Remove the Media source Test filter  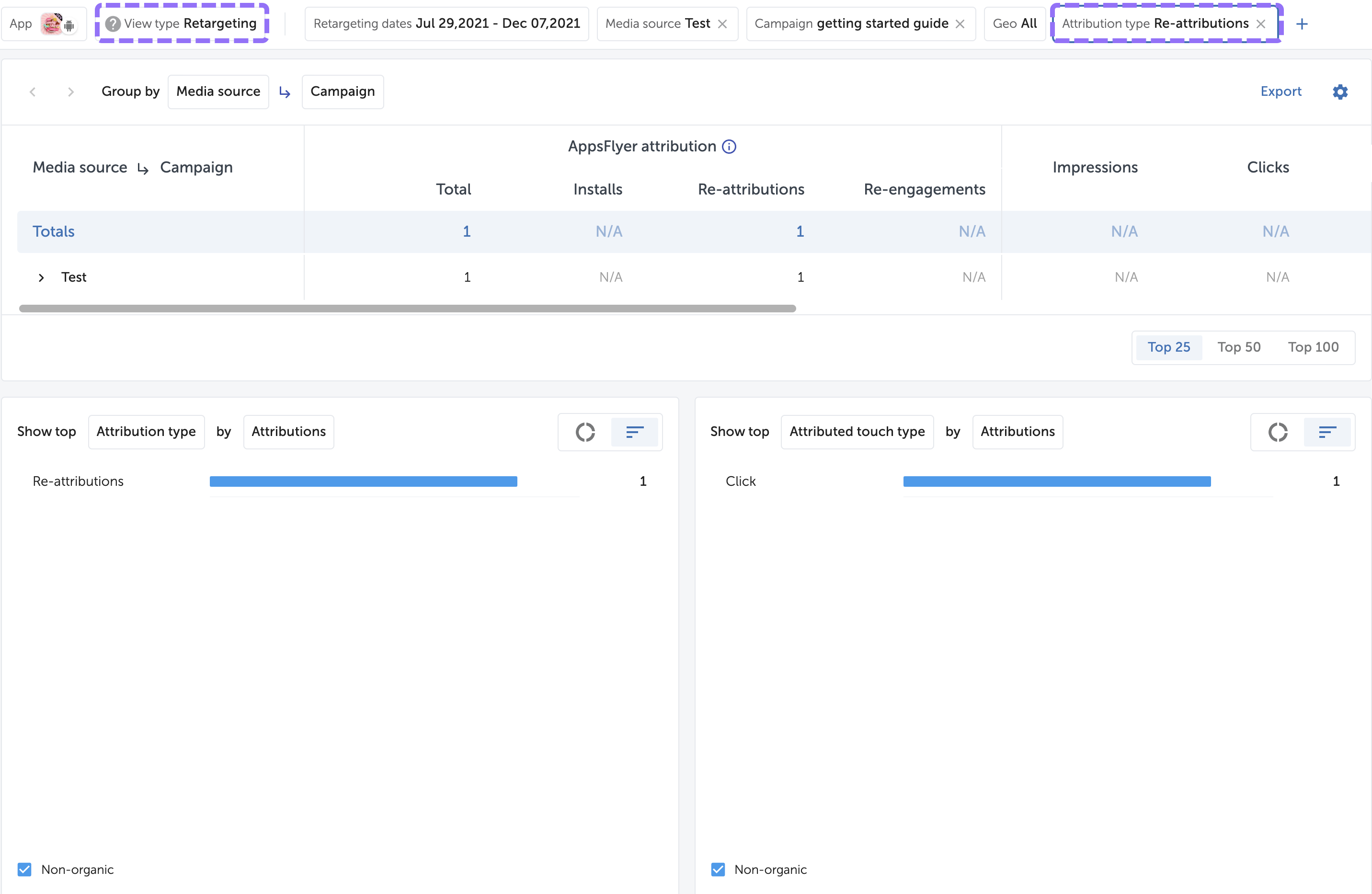pyautogui.click(x=722, y=23)
